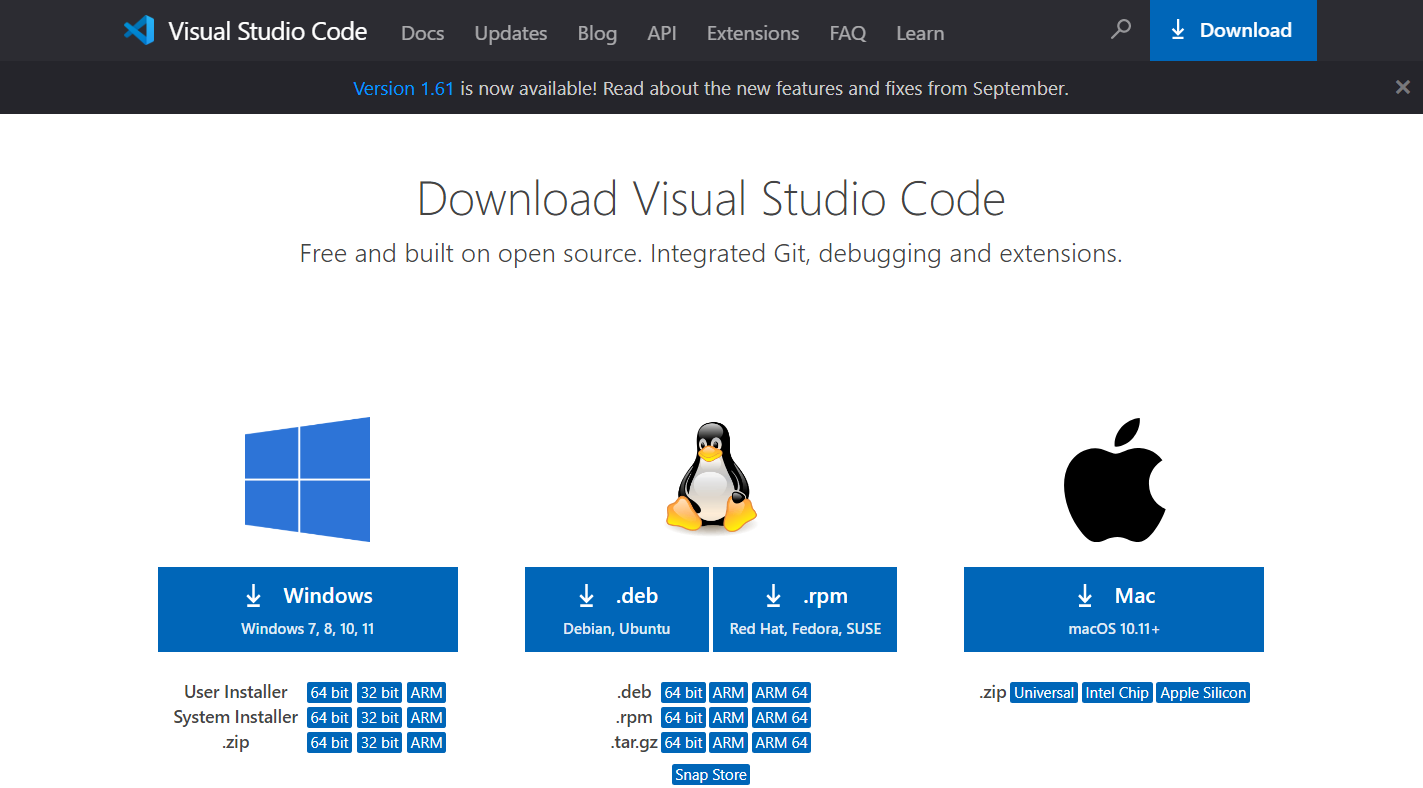This screenshot has height=788, width=1423.
Task: Click the Visual Studio Code logo icon
Action: 139,30
